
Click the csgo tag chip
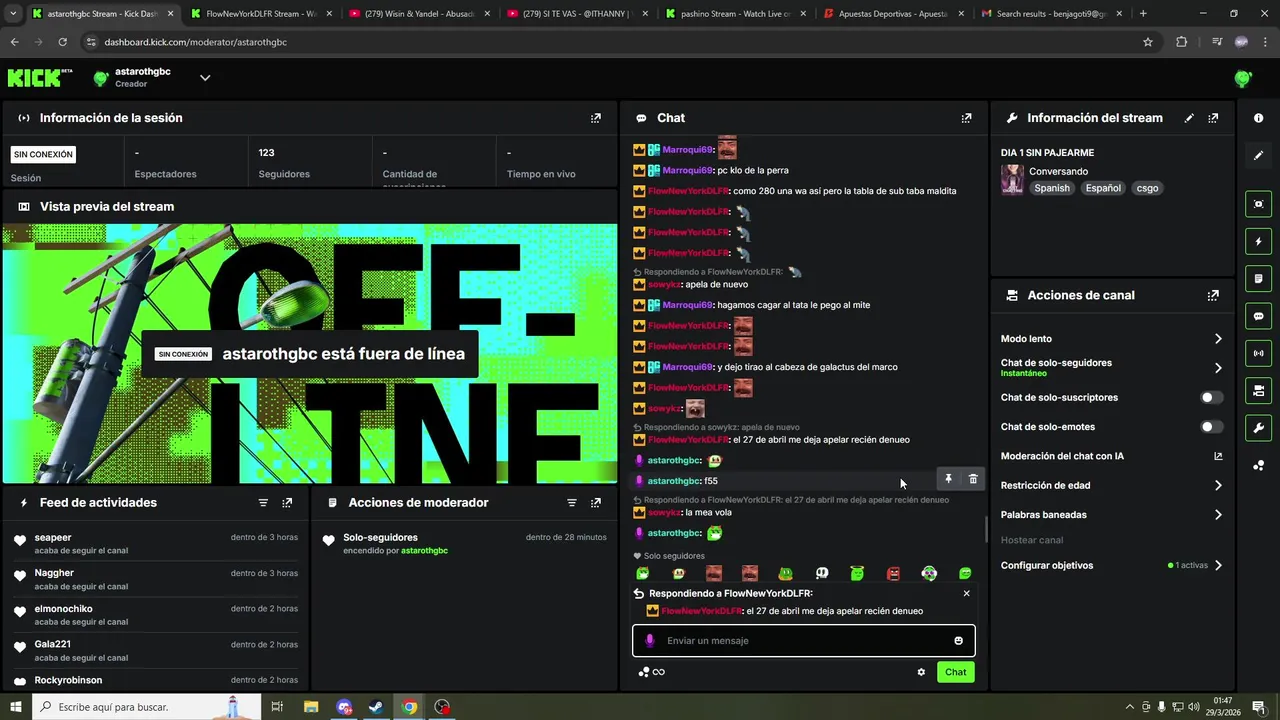(1147, 188)
